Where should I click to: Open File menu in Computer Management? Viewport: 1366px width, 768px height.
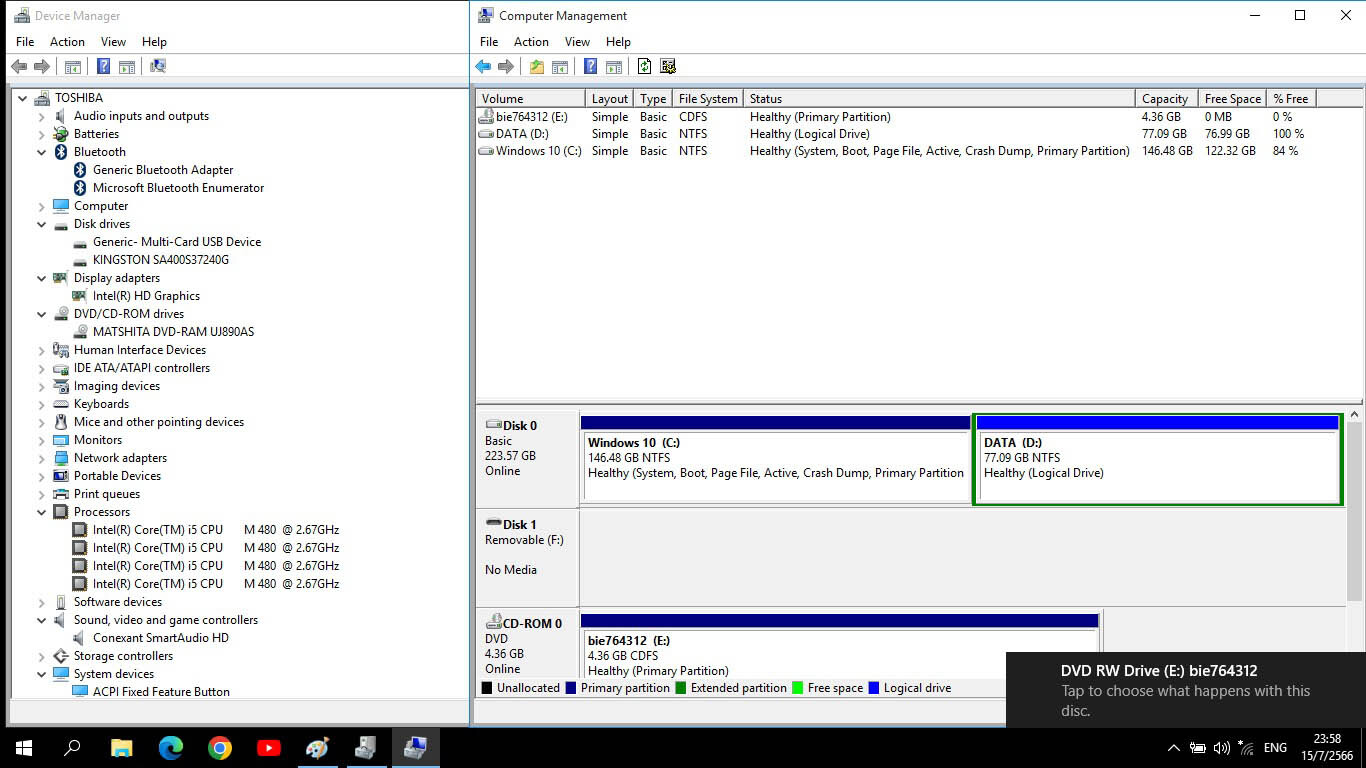489,42
